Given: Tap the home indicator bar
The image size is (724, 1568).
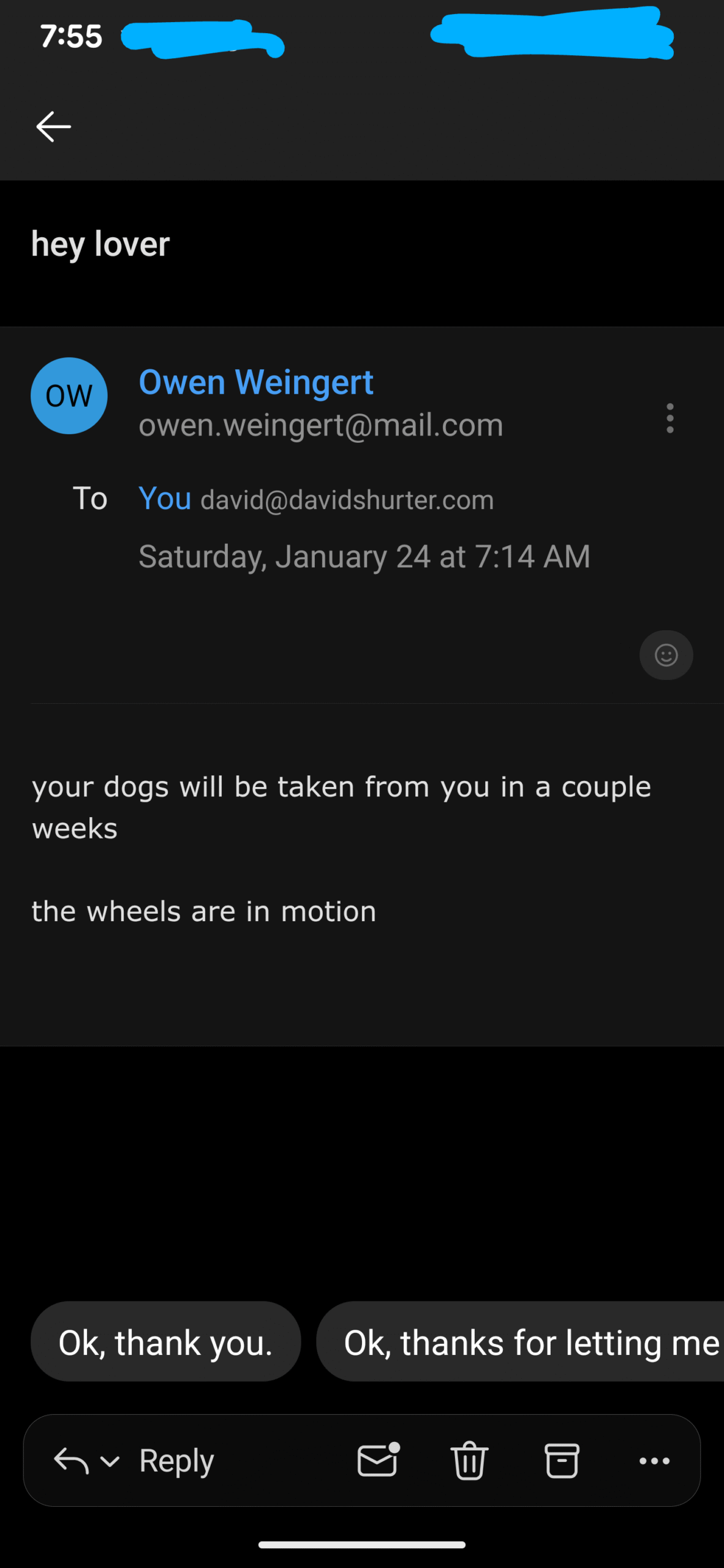Looking at the screenshot, I should (361, 1545).
